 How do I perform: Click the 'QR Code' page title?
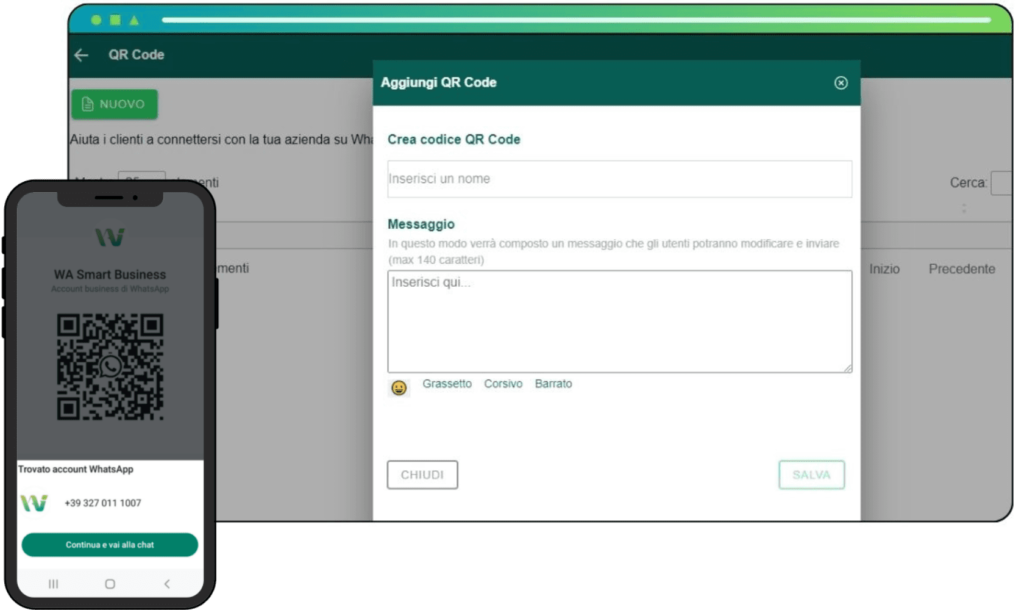[x=136, y=55]
